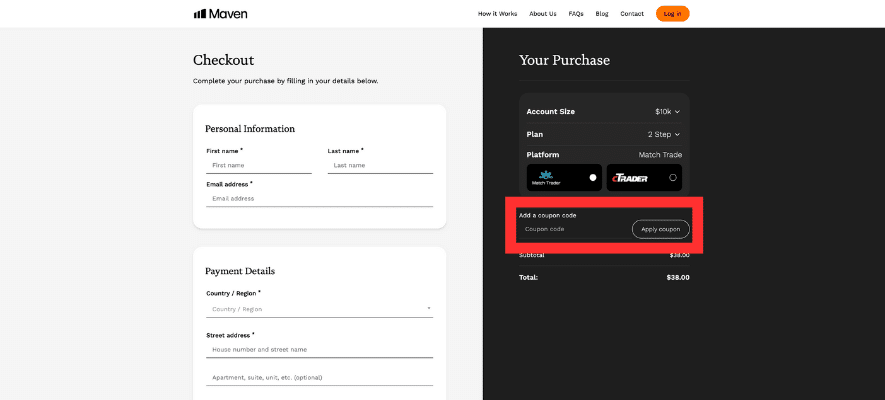This screenshot has width=885, height=400.
Task: Focus the Last name field
Action: (x=380, y=166)
